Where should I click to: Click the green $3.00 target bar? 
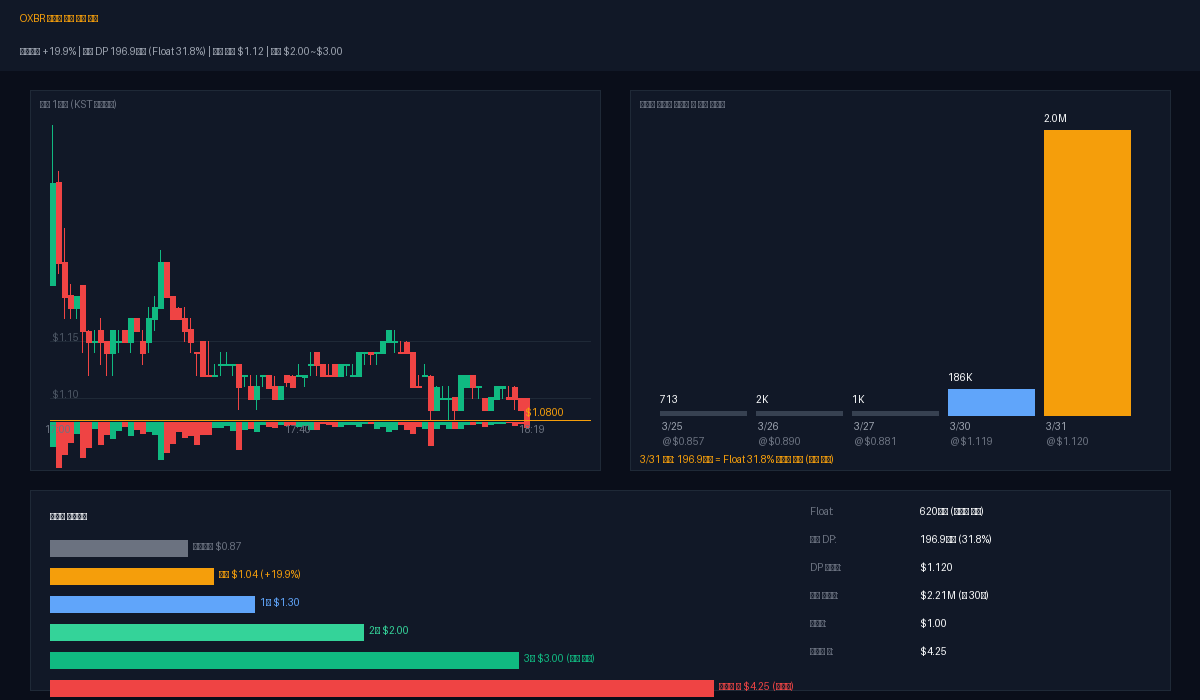click(284, 660)
